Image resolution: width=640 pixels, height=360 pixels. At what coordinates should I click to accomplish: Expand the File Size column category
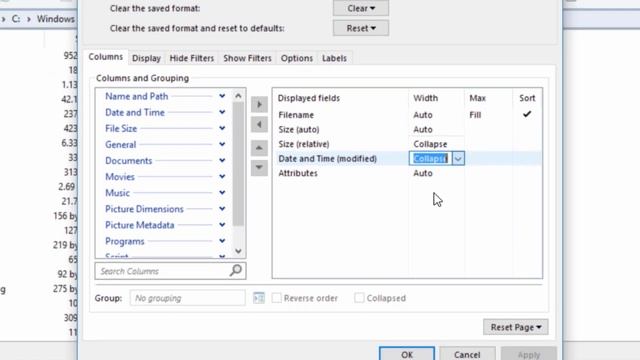tap(222, 128)
